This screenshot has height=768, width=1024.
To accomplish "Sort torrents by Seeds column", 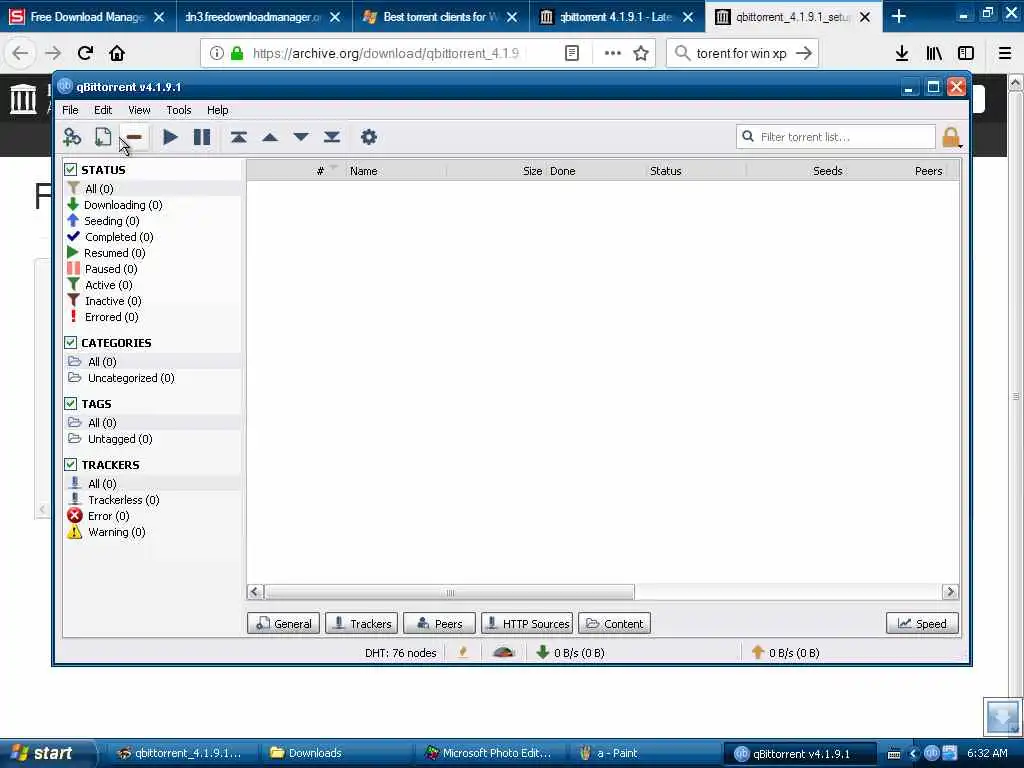I will pos(796,171).
